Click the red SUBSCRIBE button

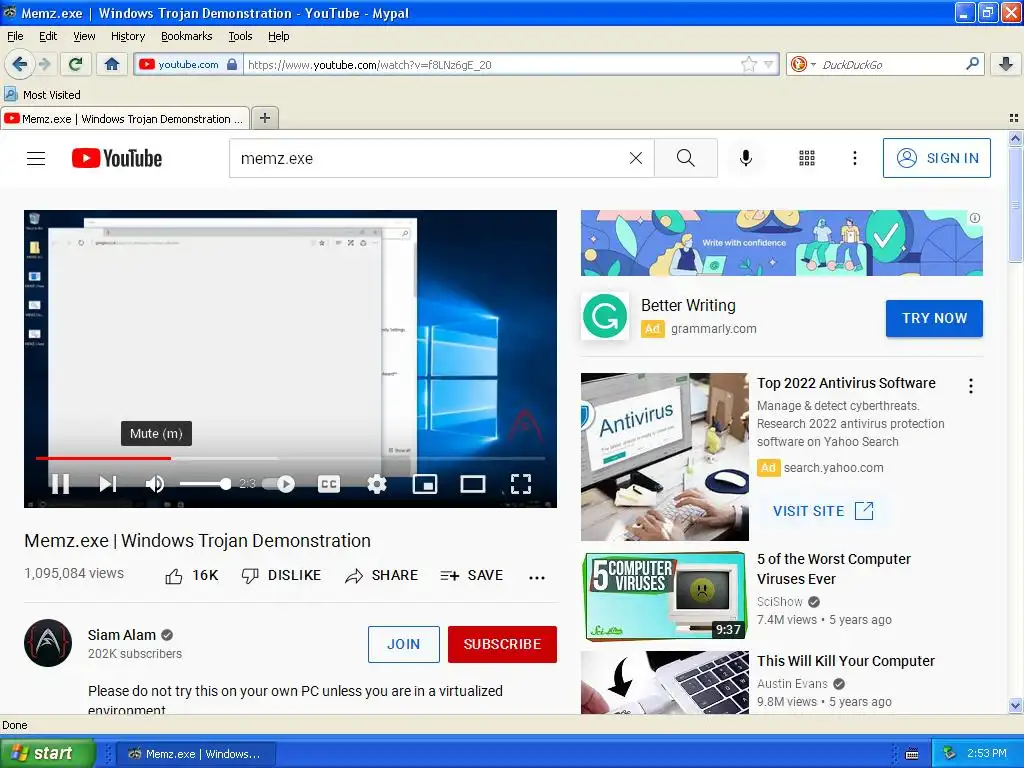[x=502, y=644]
